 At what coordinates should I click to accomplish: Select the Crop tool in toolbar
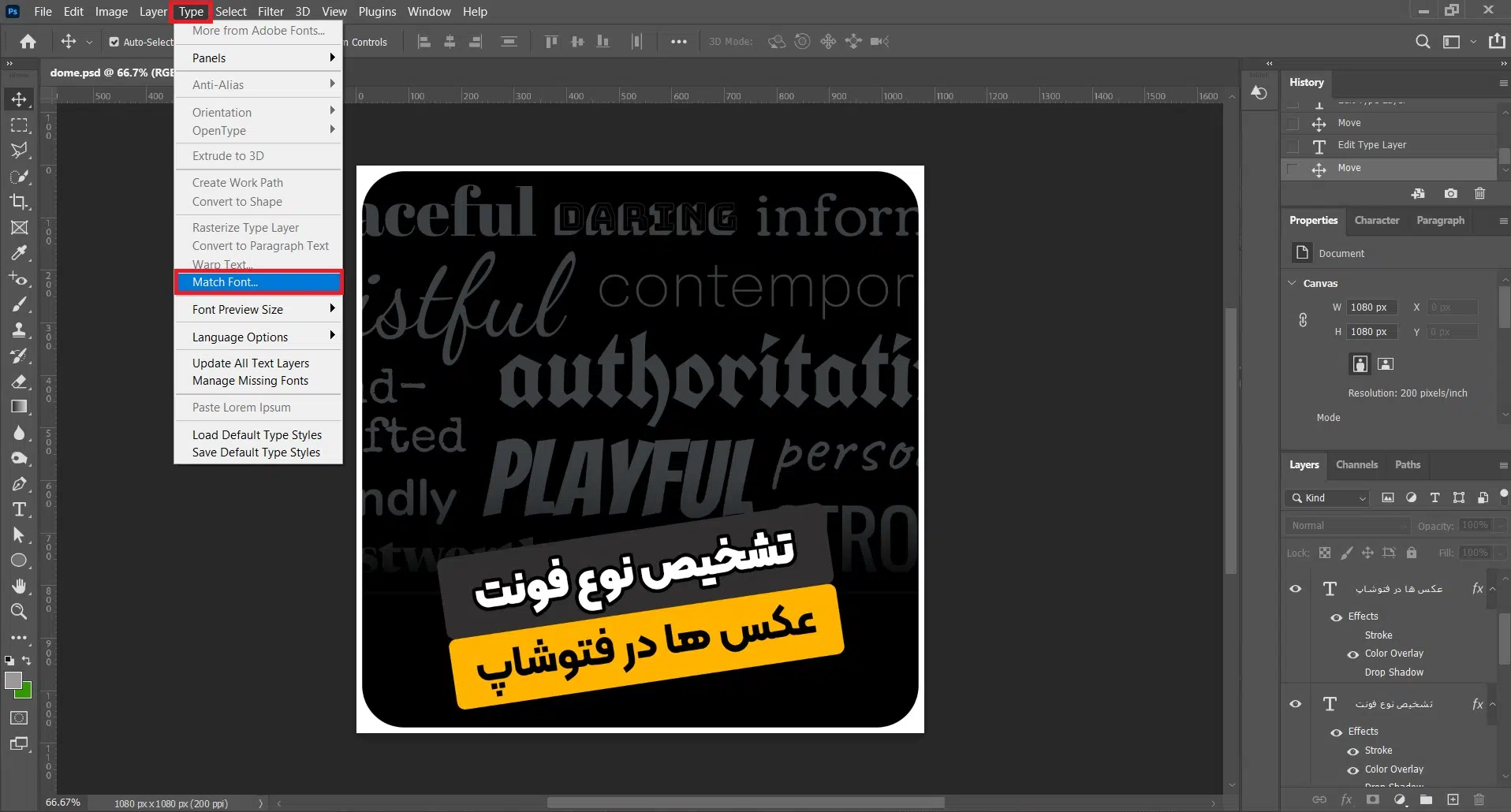pyautogui.click(x=19, y=202)
